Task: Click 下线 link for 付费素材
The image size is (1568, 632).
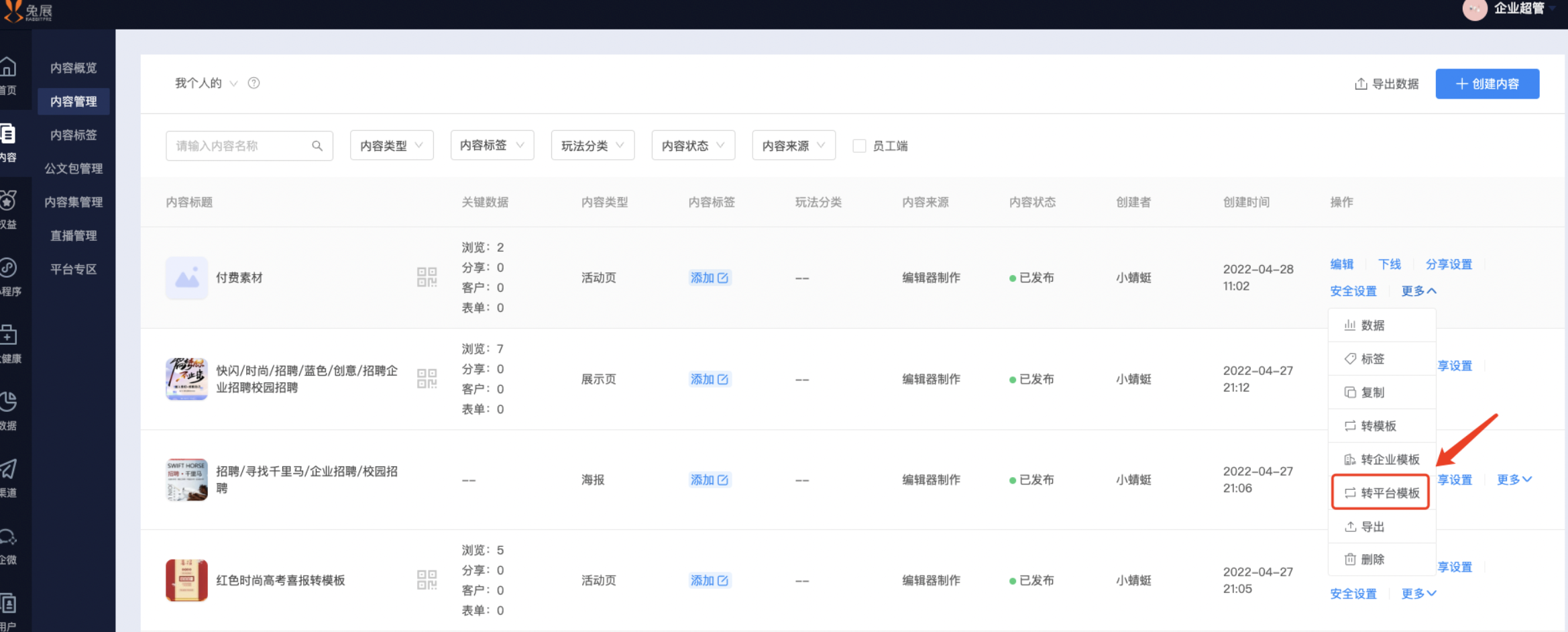Action: pyautogui.click(x=1390, y=264)
